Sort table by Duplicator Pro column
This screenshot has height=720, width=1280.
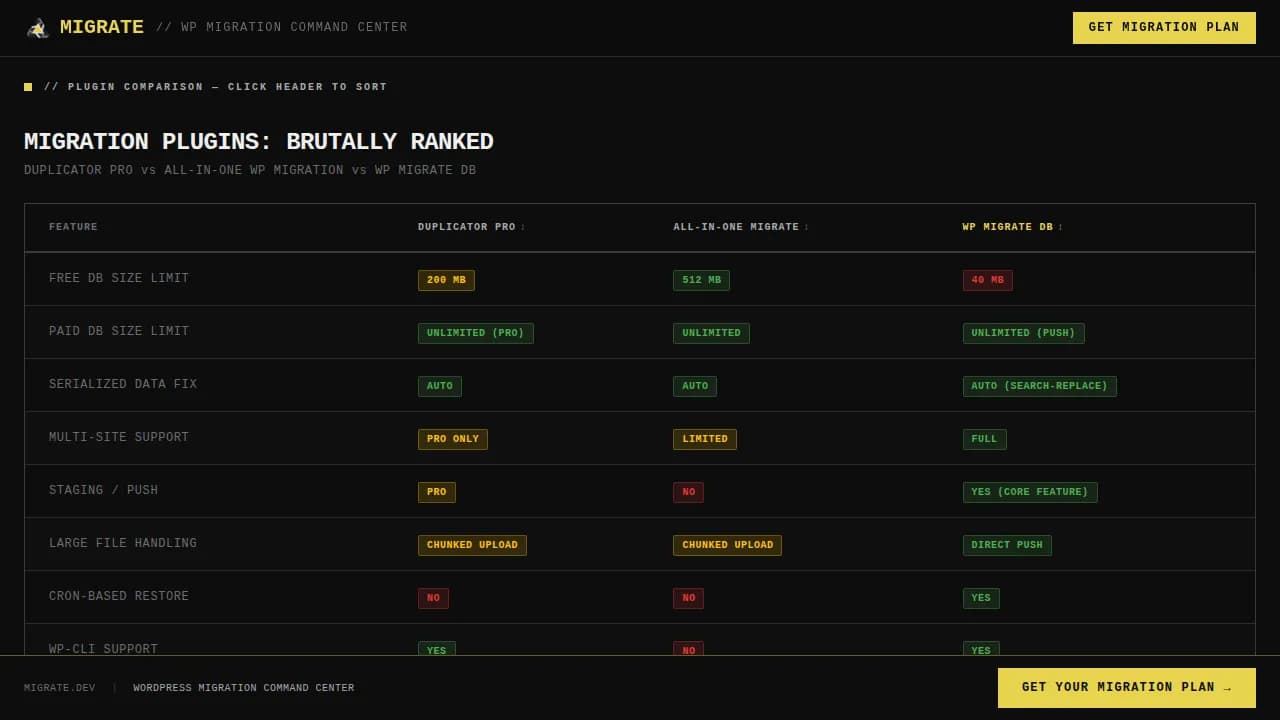tap(471, 227)
